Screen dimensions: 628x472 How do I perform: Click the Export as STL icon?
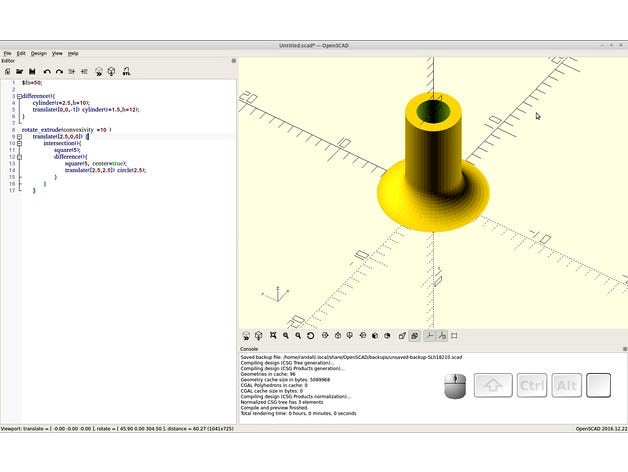pyautogui.click(x=126, y=72)
